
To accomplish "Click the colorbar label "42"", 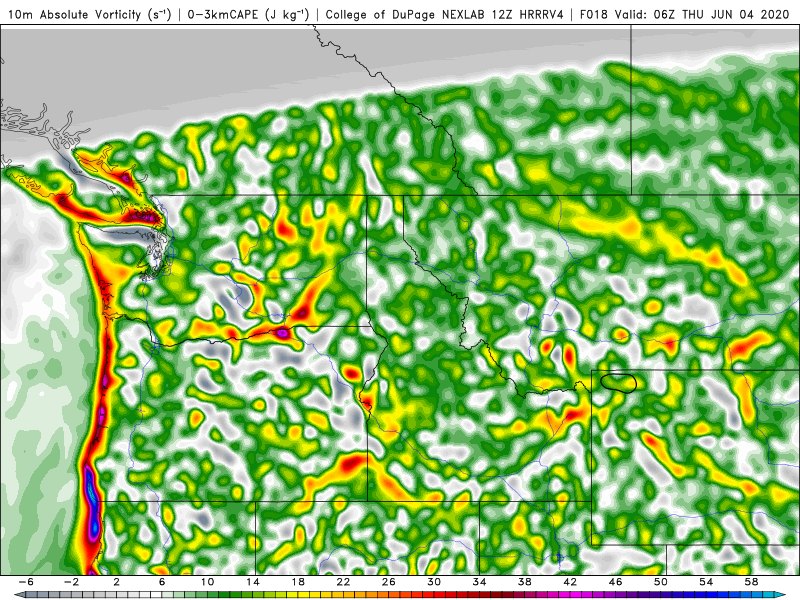I will pyautogui.click(x=570, y=582).
